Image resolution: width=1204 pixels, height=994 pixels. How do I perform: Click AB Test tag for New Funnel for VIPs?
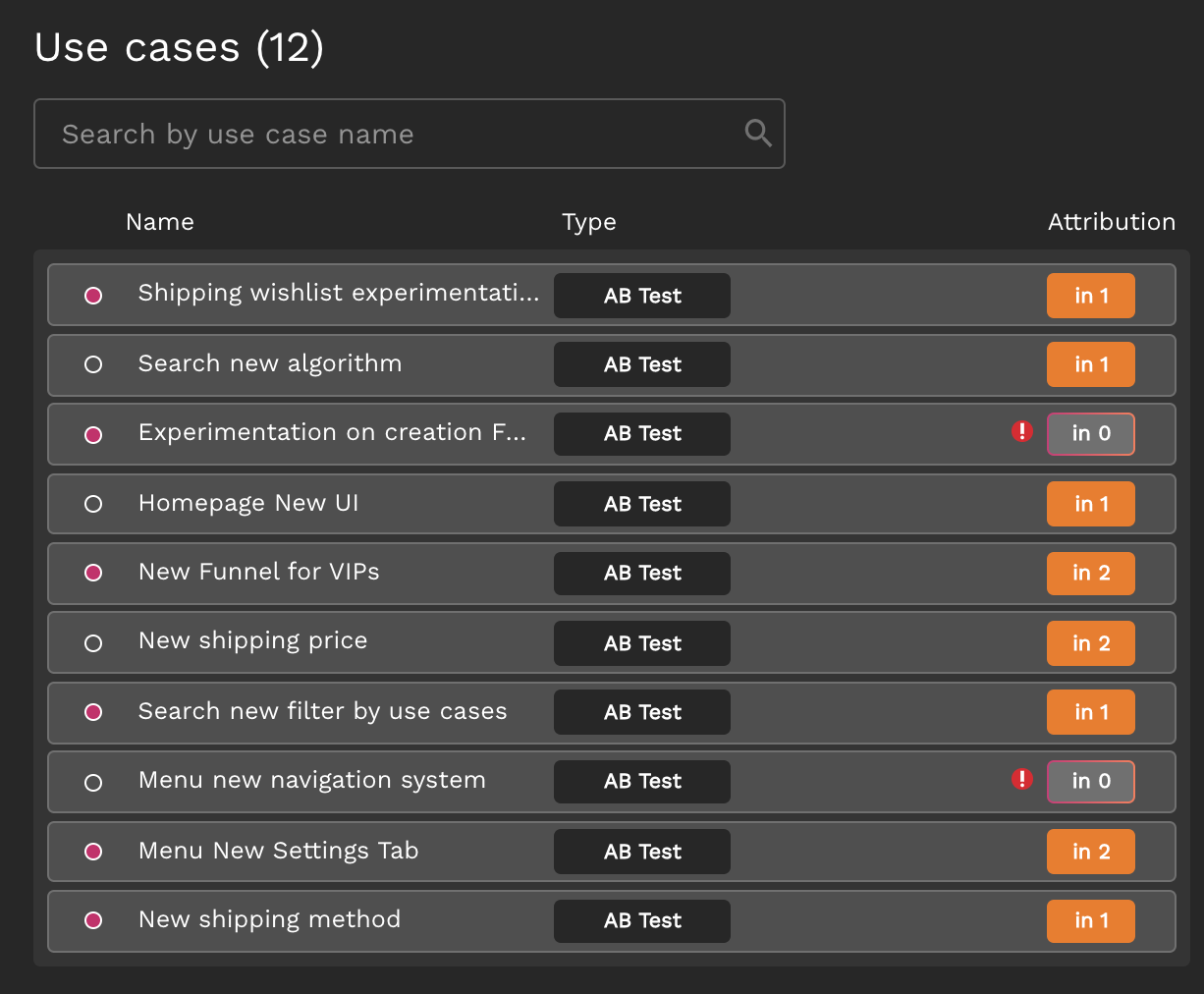[x=642, y=573]
